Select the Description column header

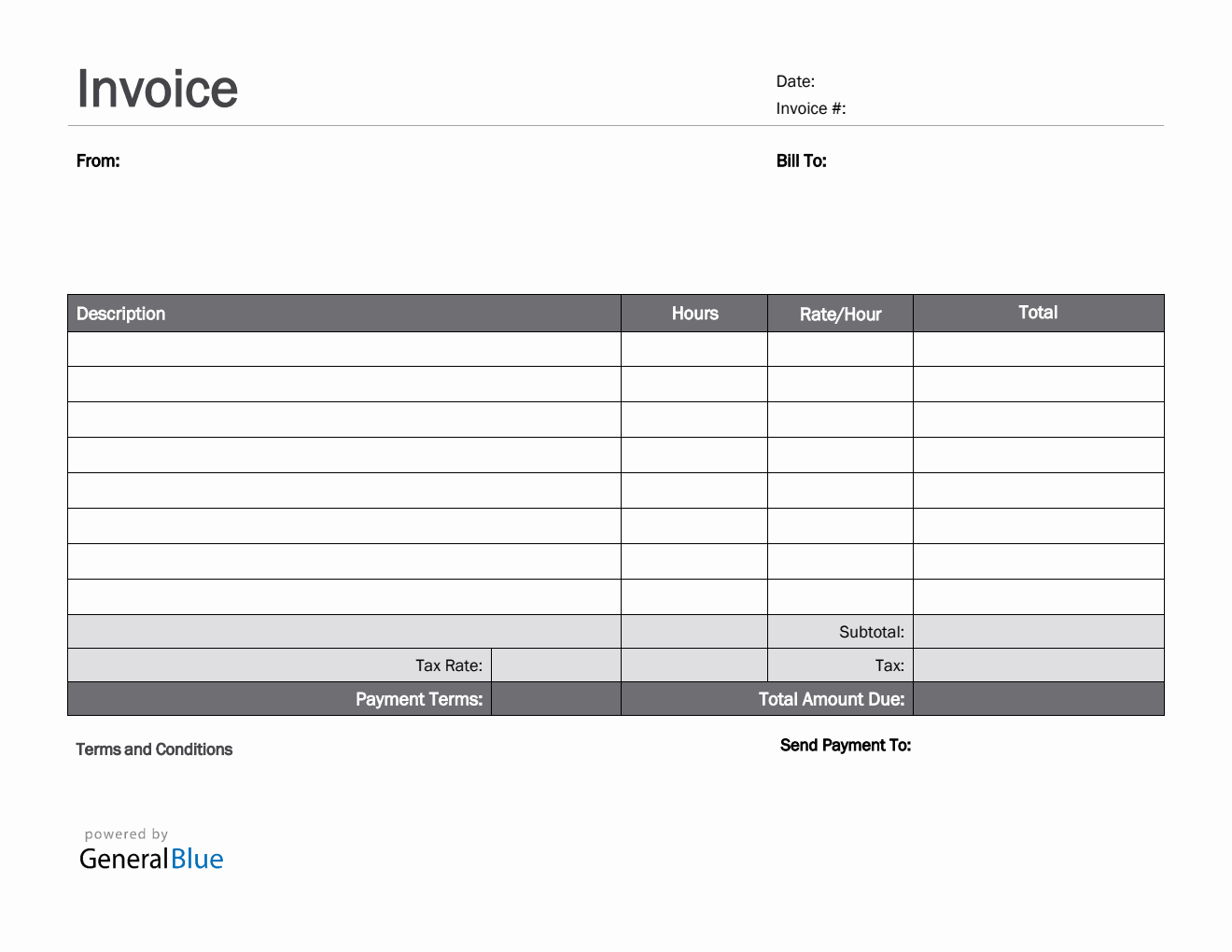pyautogui.click(x=120, y=314)
